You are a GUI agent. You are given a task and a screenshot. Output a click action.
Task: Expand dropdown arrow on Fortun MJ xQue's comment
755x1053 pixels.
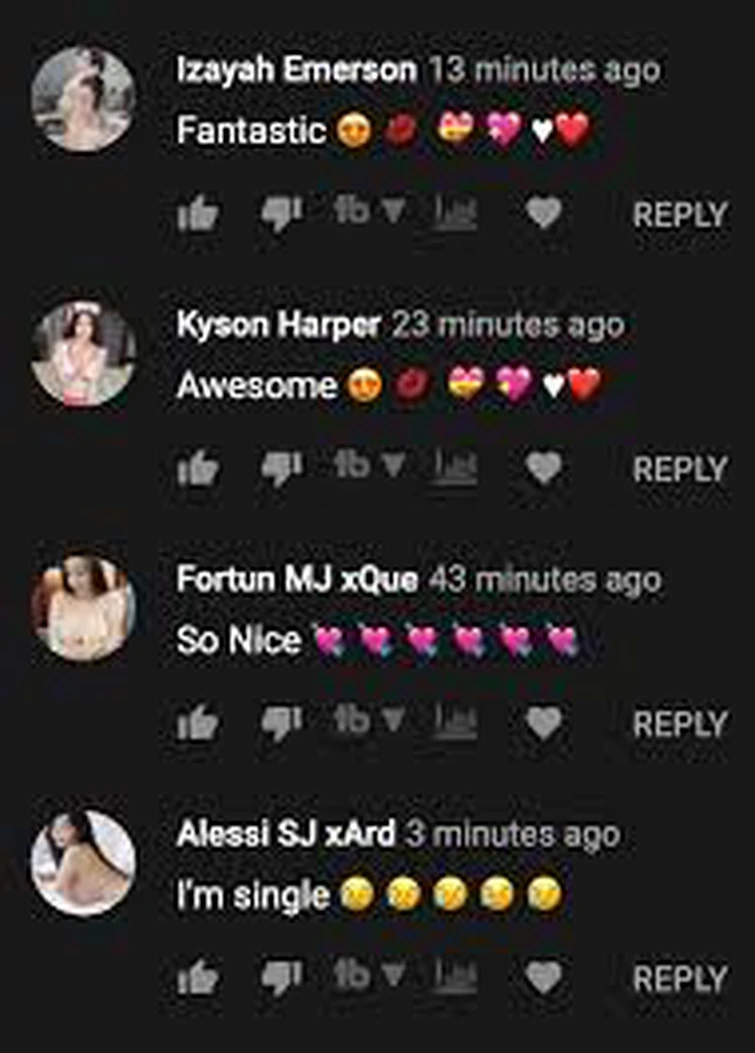coord(394,721)
